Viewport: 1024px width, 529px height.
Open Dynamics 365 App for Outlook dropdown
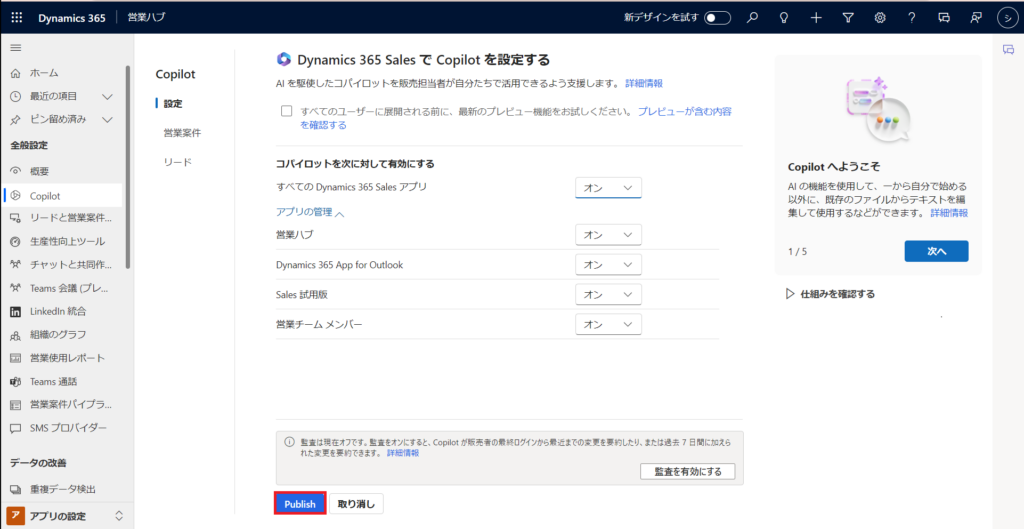click(609, 264)
